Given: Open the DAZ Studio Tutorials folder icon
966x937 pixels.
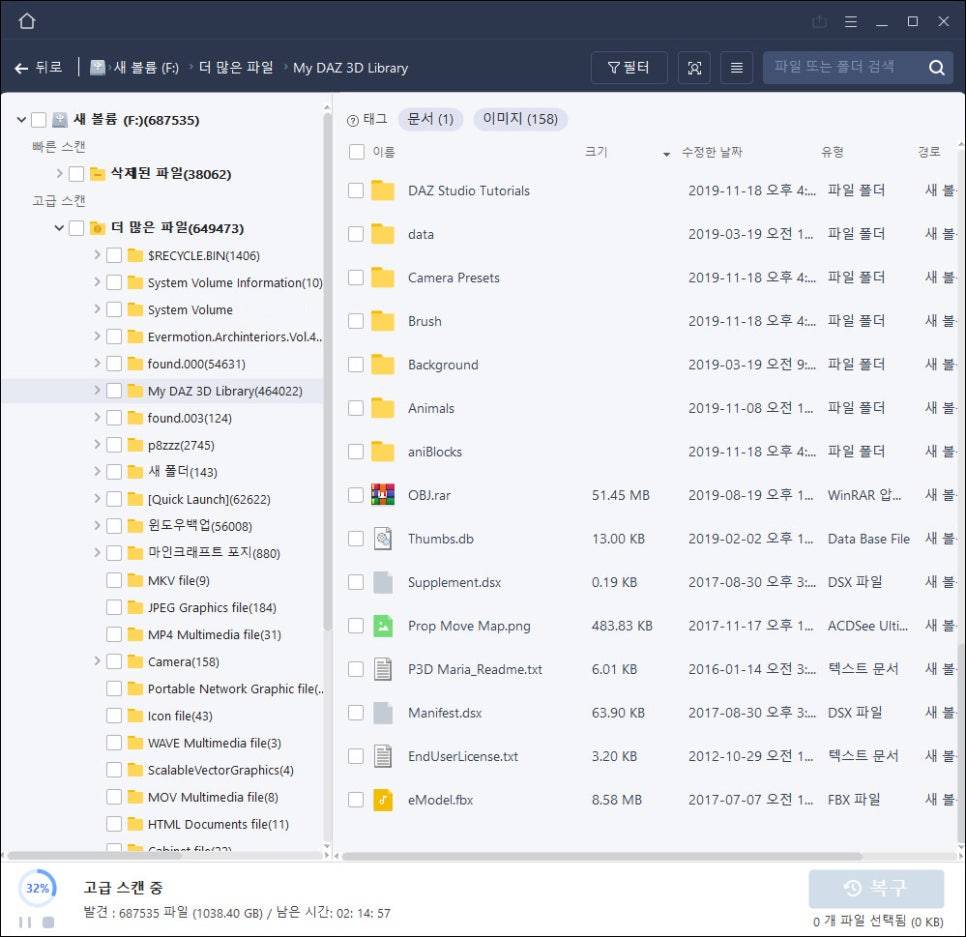Looking at the screenshot, I should point(383,190).
